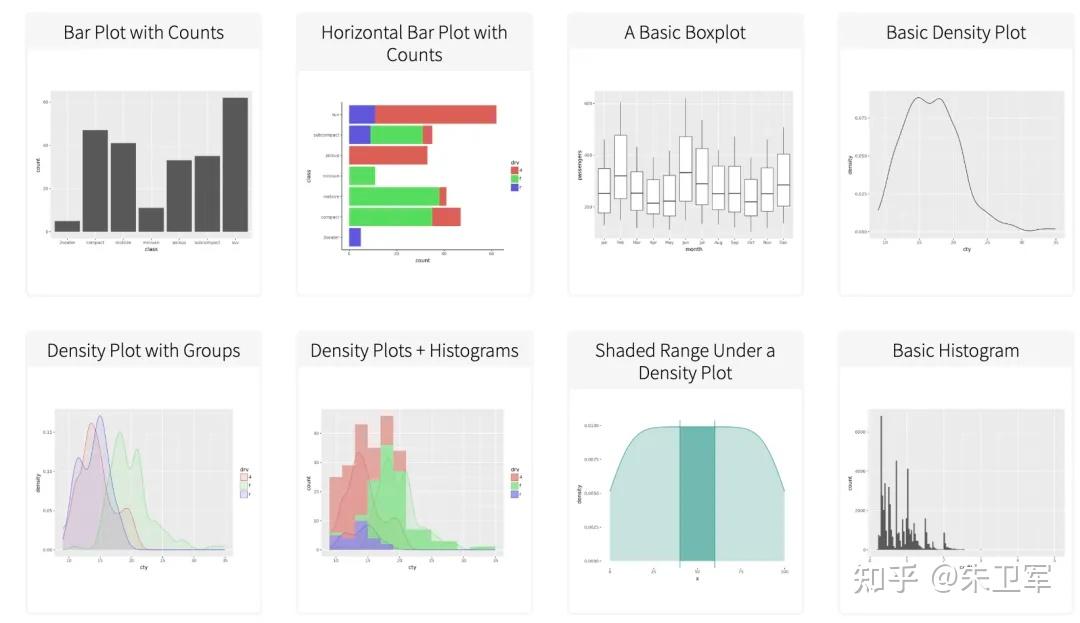Click the tallest bar in the Bar Plot with Counts chart
The height and width of the screenshot is (623, 1080).
(x=235, y=165)
